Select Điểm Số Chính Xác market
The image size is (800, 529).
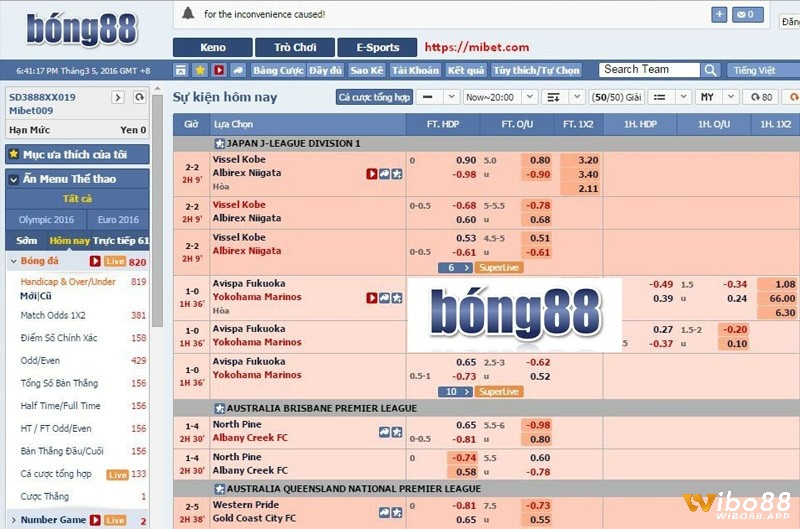tap(59, 338)
